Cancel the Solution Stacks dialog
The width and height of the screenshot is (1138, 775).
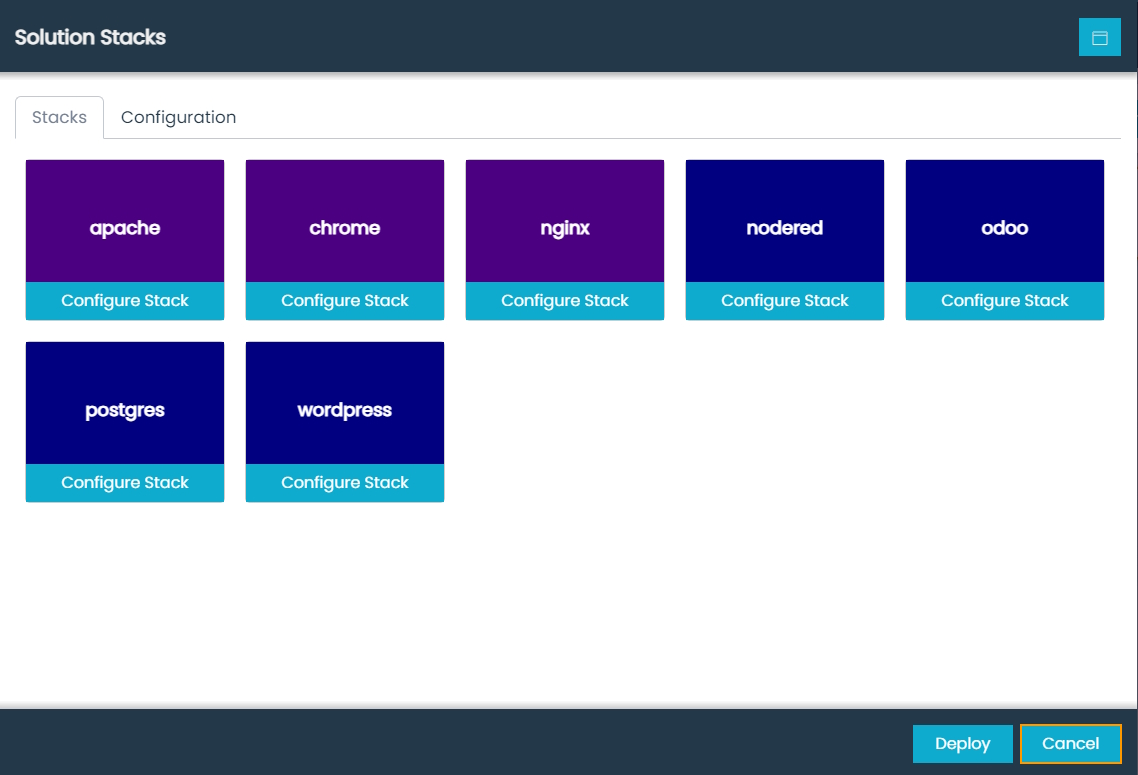tap(1070, 743)
